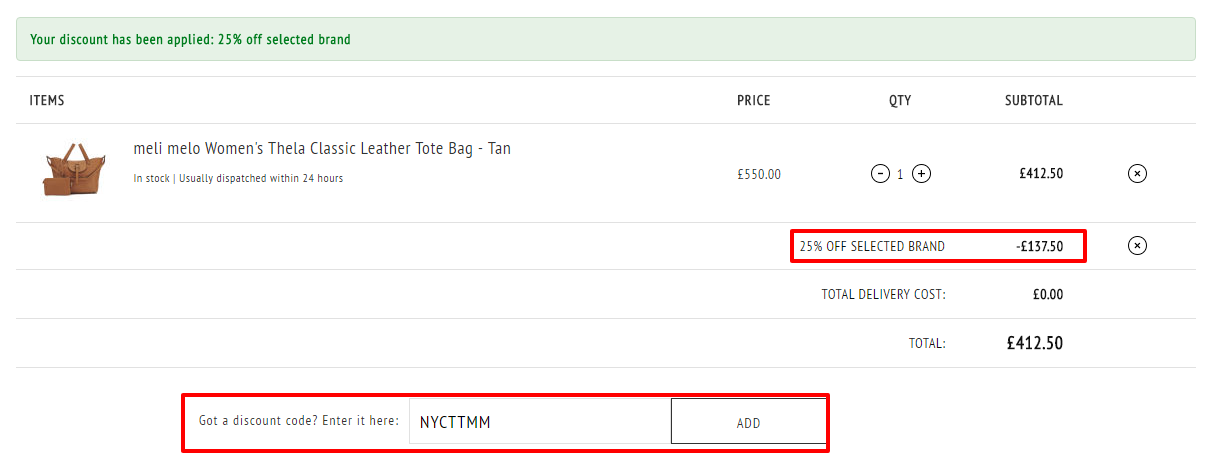Select the -£137.50 discount amount
1211x458 pixels.
click(1039, 246)
